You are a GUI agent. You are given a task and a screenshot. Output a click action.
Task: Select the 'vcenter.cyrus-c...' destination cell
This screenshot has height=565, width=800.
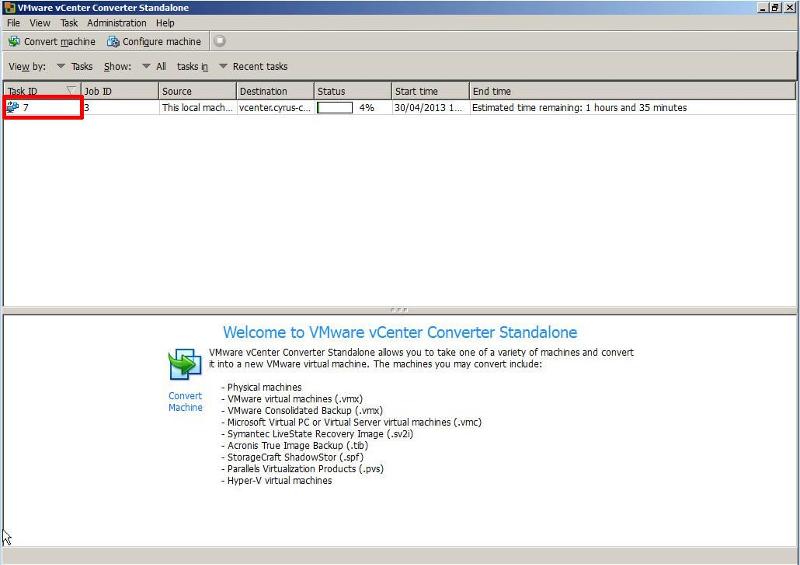tap(276, 108)
